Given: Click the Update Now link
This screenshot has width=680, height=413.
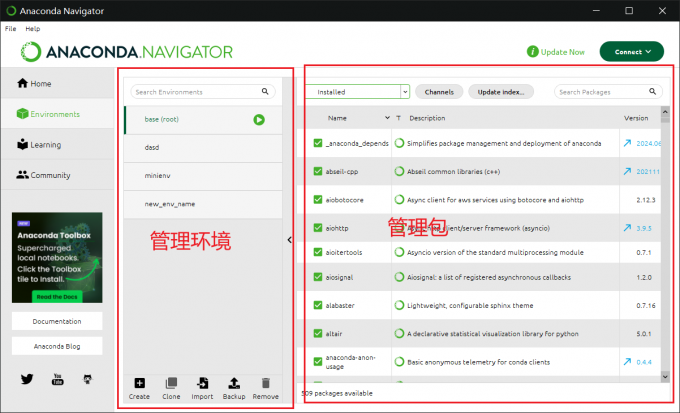Looking at the screenshot, I should coord(562,52).
